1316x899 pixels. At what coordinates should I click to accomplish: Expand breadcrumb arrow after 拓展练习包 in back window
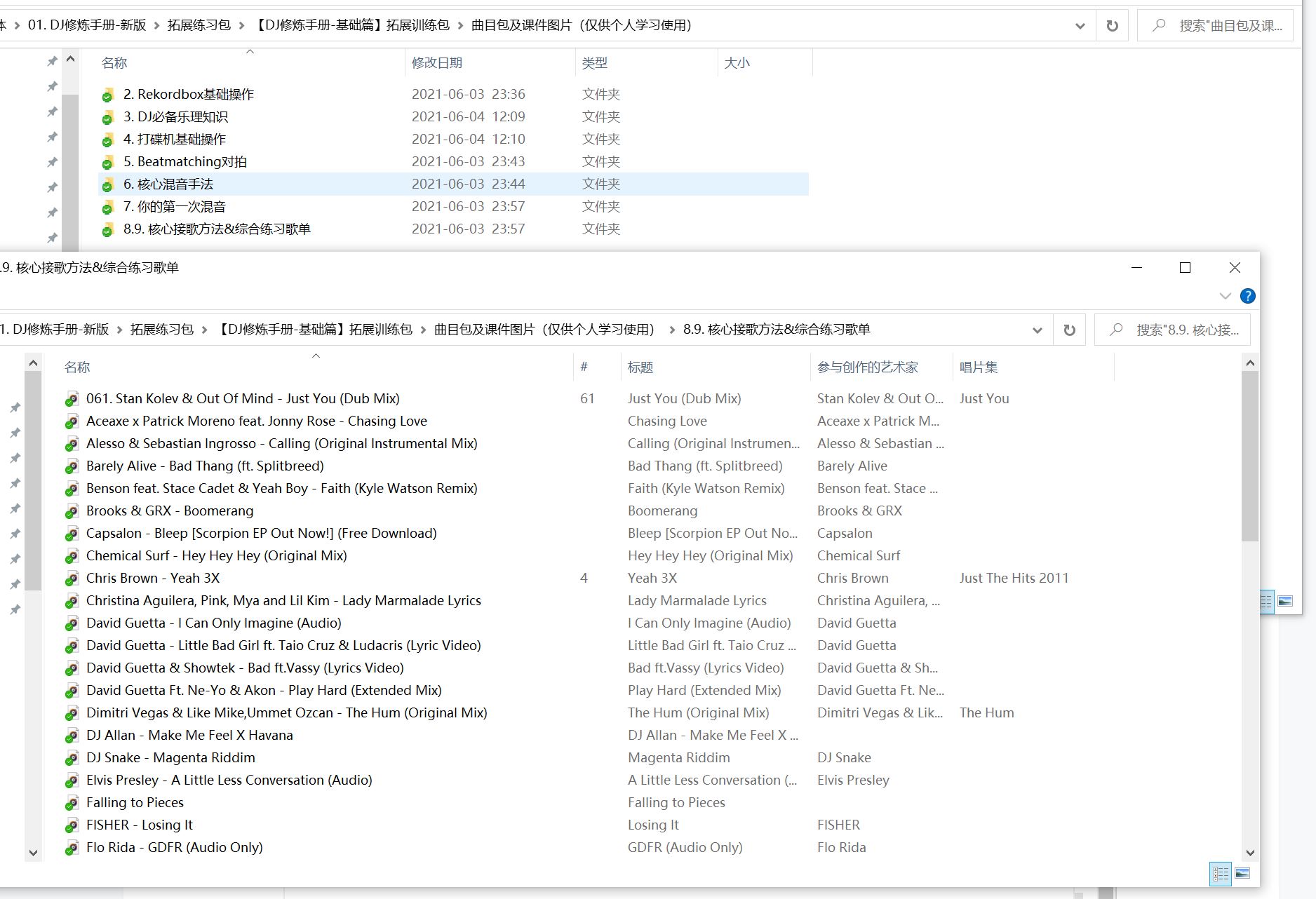(x=242, y=26)
